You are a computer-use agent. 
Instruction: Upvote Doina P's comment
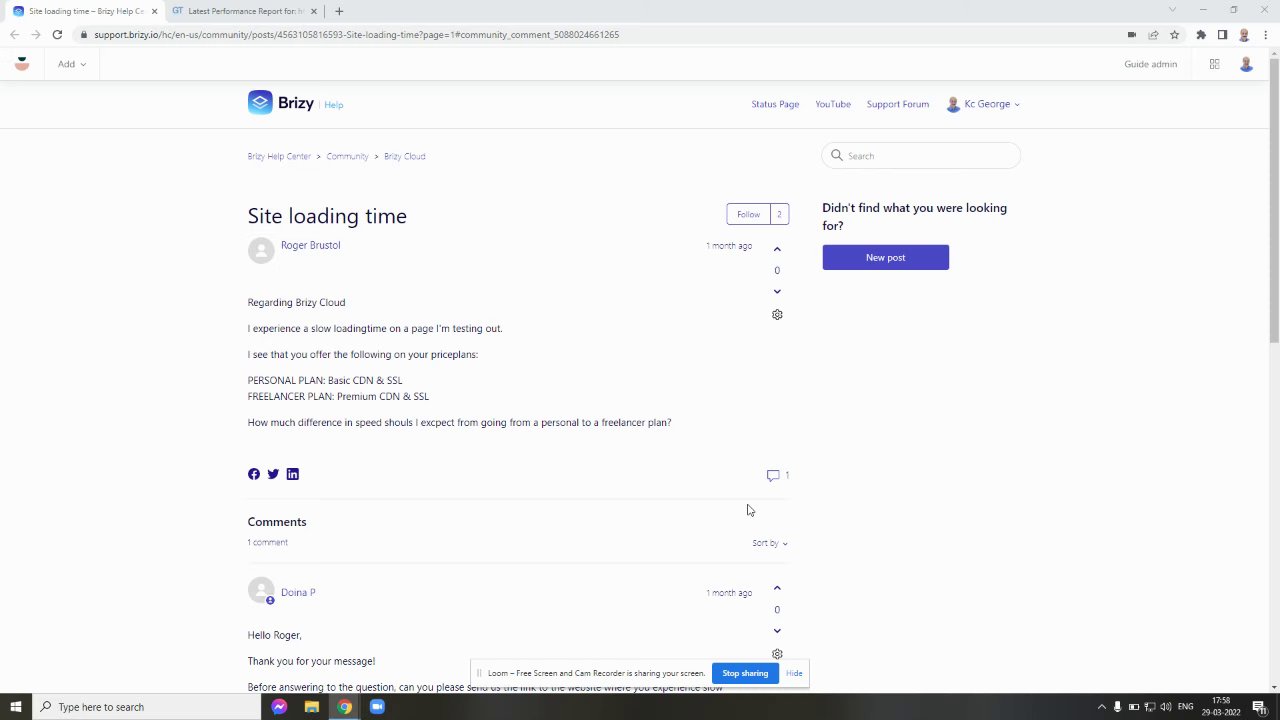click(x=777, y=588)
